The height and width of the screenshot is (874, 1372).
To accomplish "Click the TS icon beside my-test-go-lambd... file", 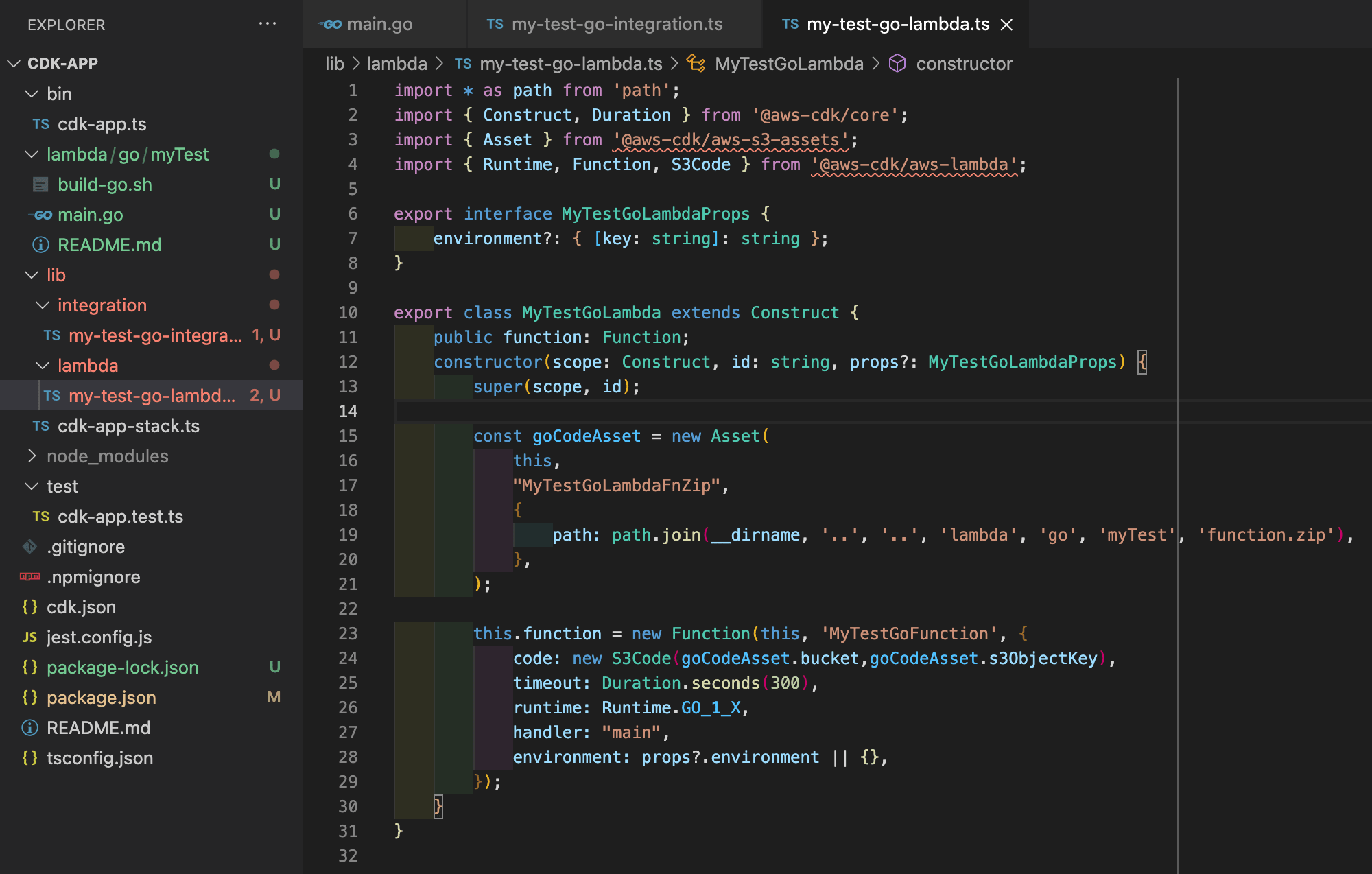I will click(x=51, y=396).
